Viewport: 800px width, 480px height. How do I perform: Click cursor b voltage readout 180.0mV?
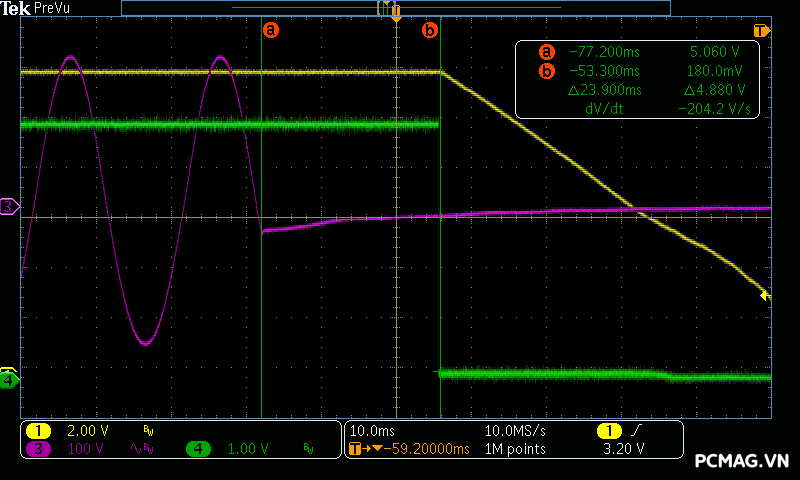714,70
